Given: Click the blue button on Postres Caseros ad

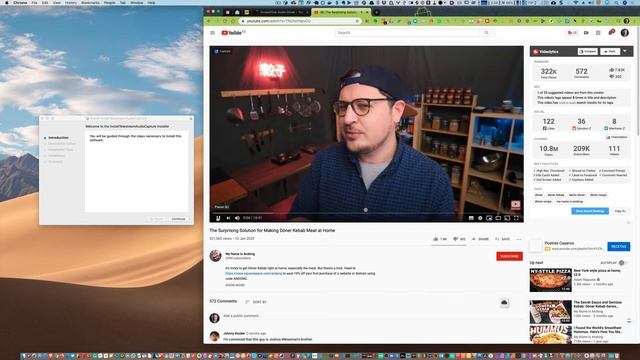Looking at the screenshot, I should pos(618,247).
